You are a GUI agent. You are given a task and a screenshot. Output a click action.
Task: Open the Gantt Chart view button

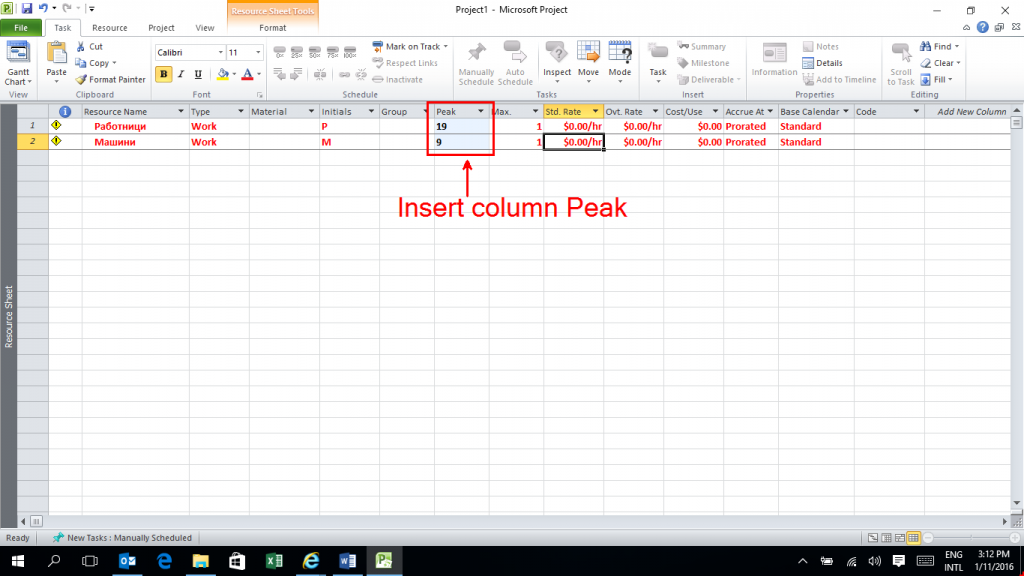pyautogui.click(x=18, y=63)
